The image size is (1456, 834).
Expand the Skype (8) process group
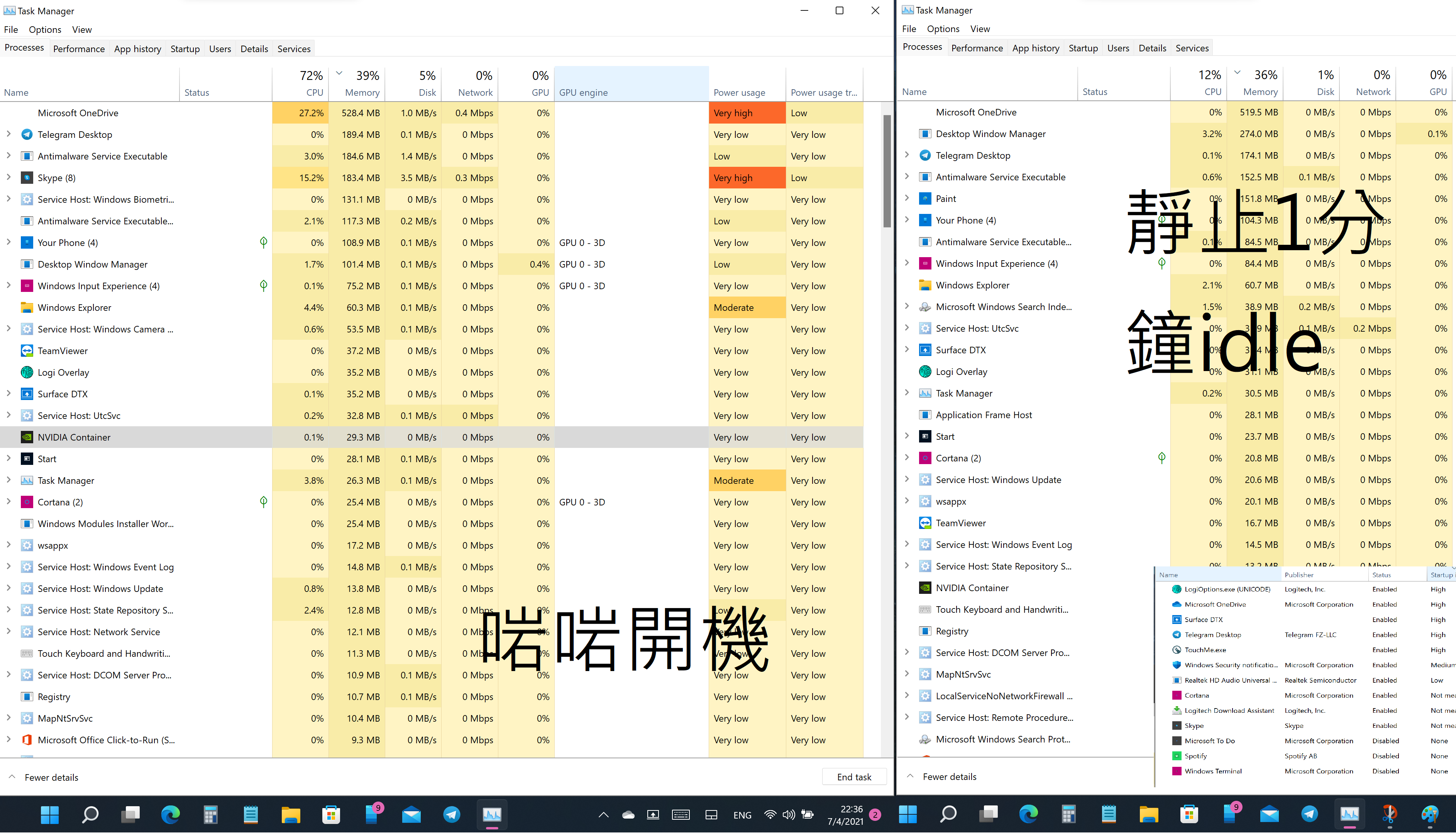click(x=8, y=178)
